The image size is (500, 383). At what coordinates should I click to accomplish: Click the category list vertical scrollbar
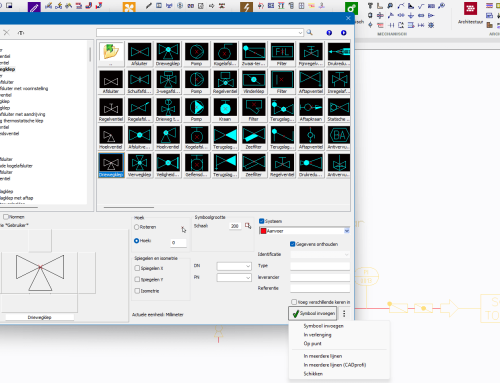pyautogui.click(x=90, y=54)
